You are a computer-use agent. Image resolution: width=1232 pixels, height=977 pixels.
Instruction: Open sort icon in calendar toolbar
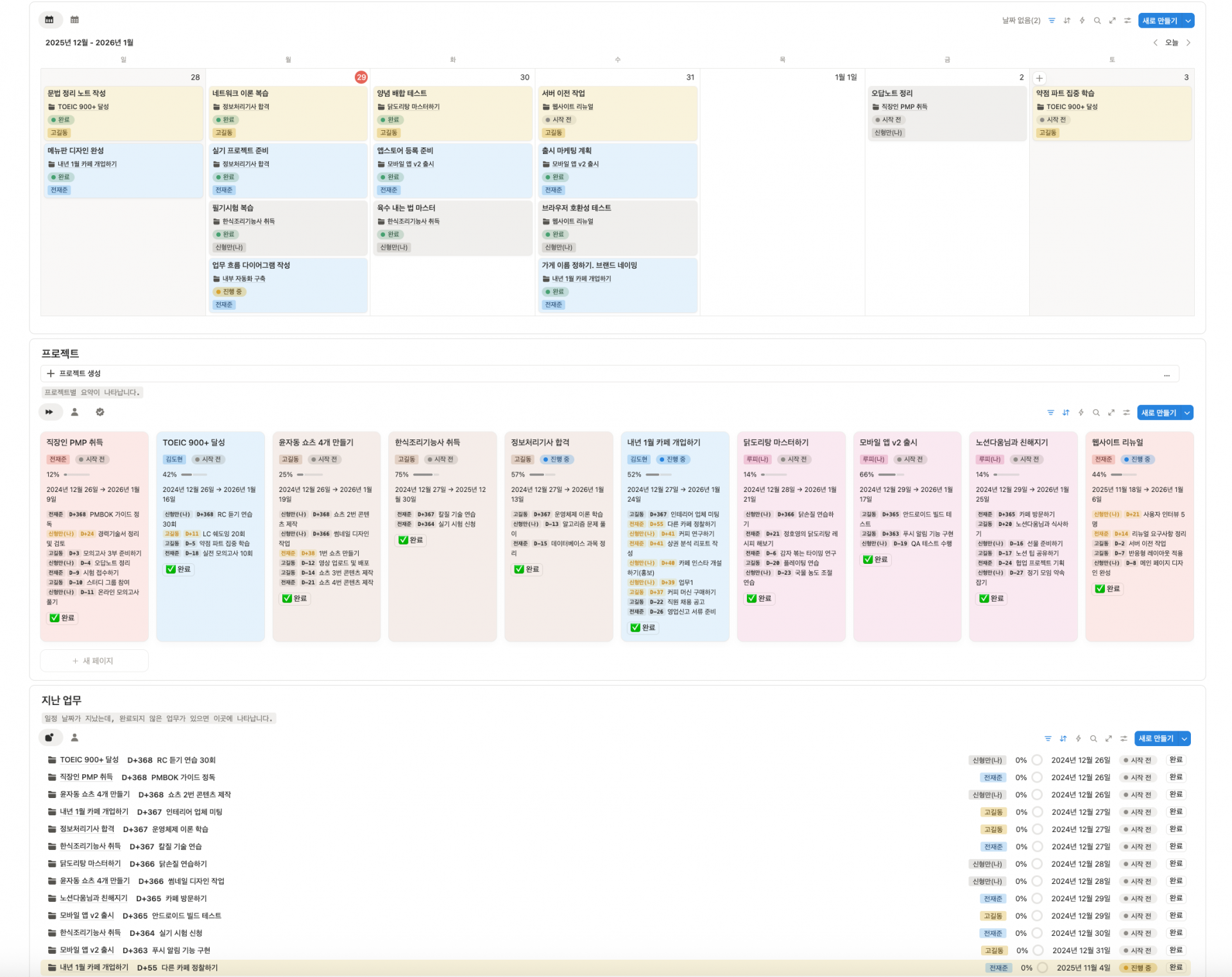point(1067,21)
